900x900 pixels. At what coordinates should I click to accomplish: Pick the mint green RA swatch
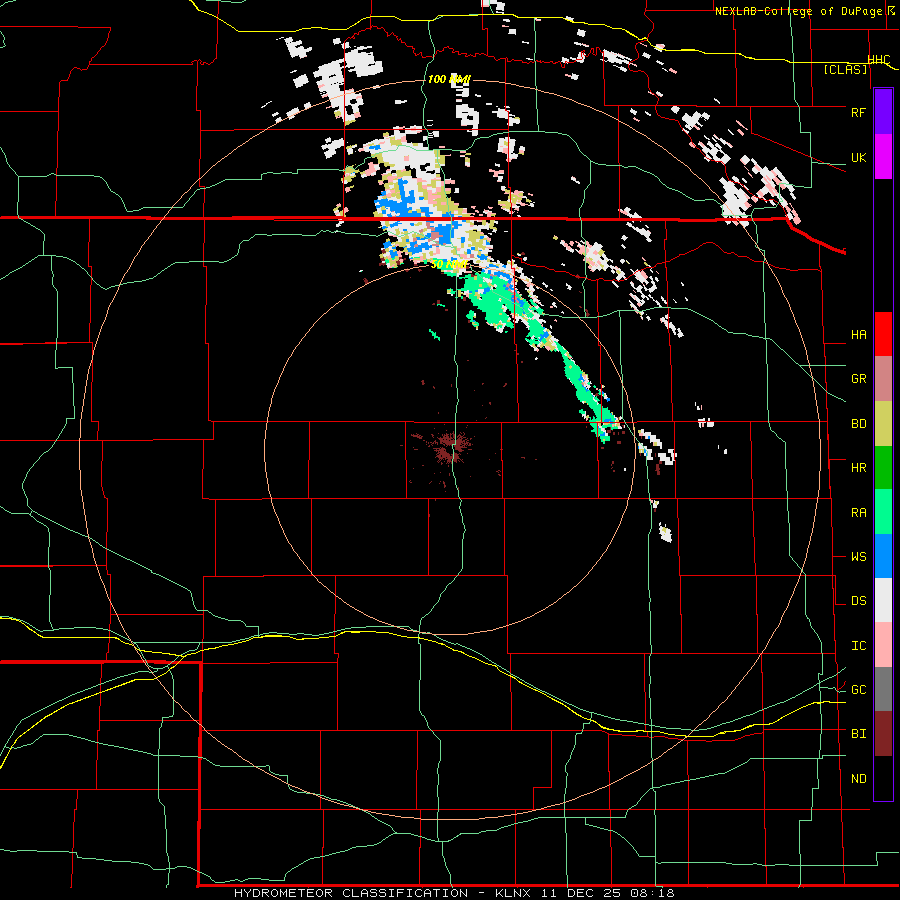[883, 511]
